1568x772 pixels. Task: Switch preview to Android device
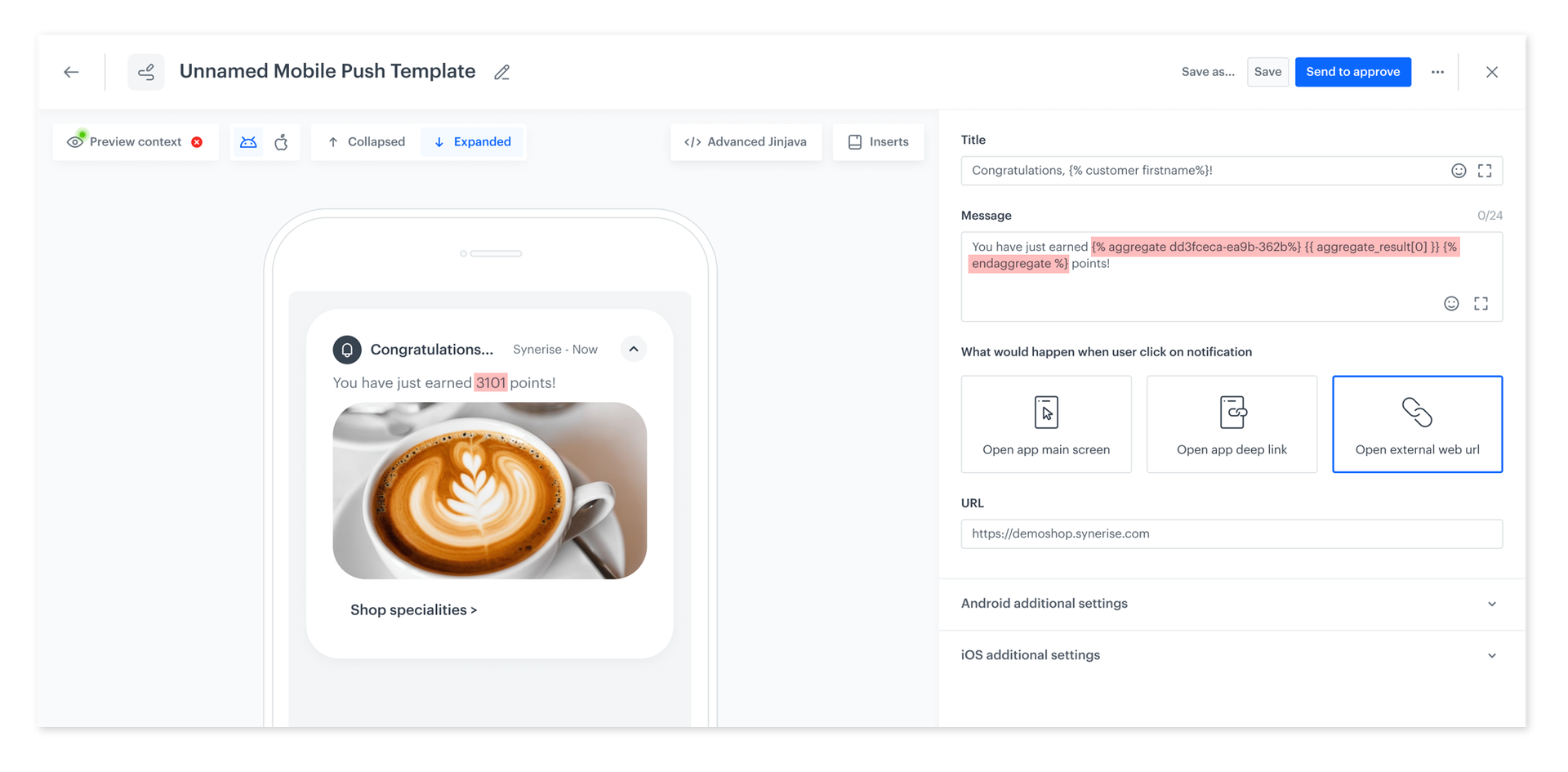click(248, 141)
